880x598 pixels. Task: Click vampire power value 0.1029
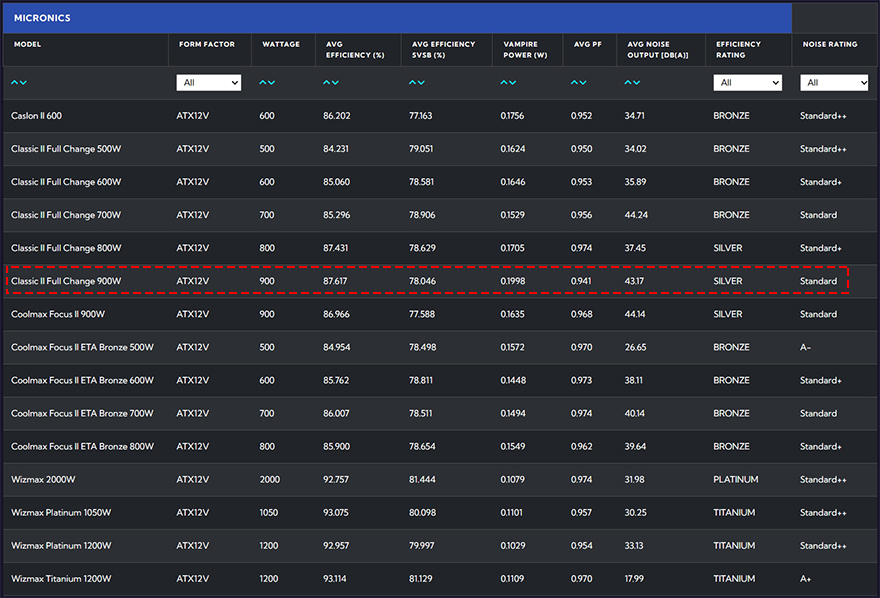[513, 546]
